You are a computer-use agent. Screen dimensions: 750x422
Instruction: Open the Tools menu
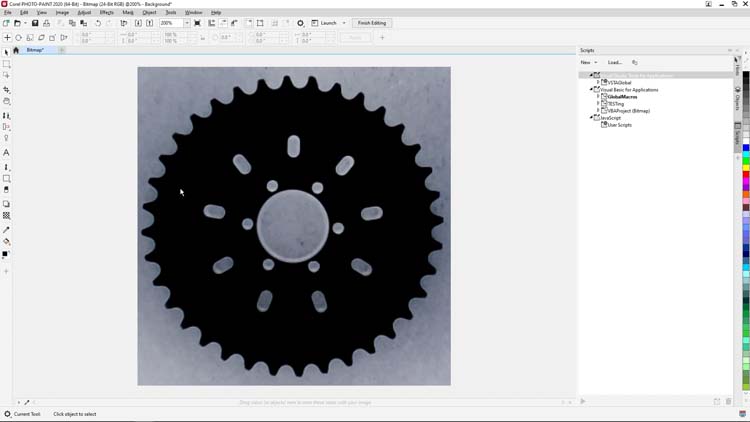(171, 12)
